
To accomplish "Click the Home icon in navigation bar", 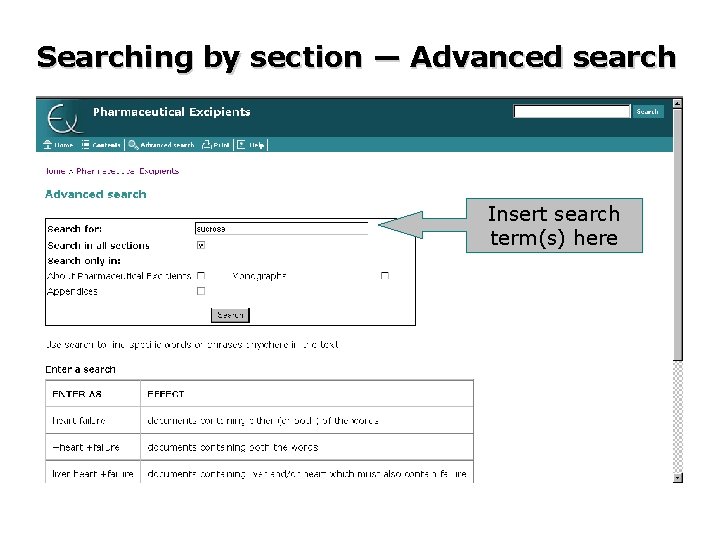I will click(47, 145).
